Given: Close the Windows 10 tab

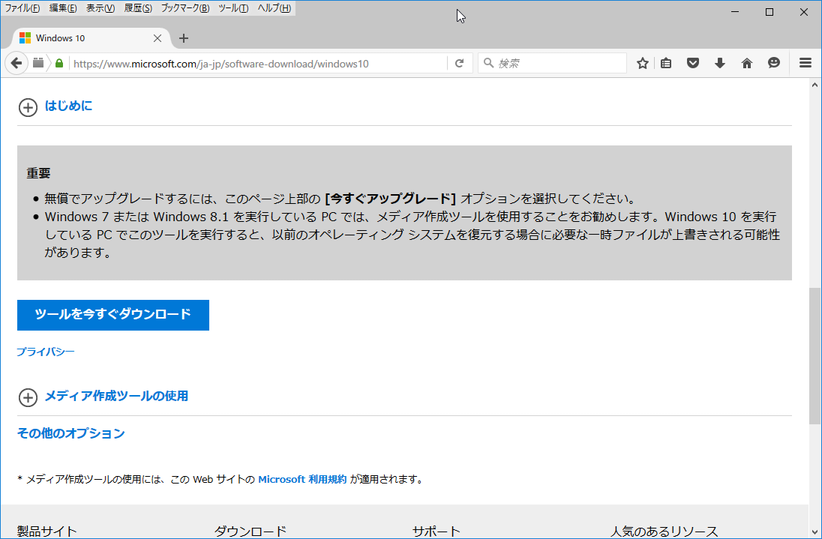Looking at the screenshot, I should 157,38.
